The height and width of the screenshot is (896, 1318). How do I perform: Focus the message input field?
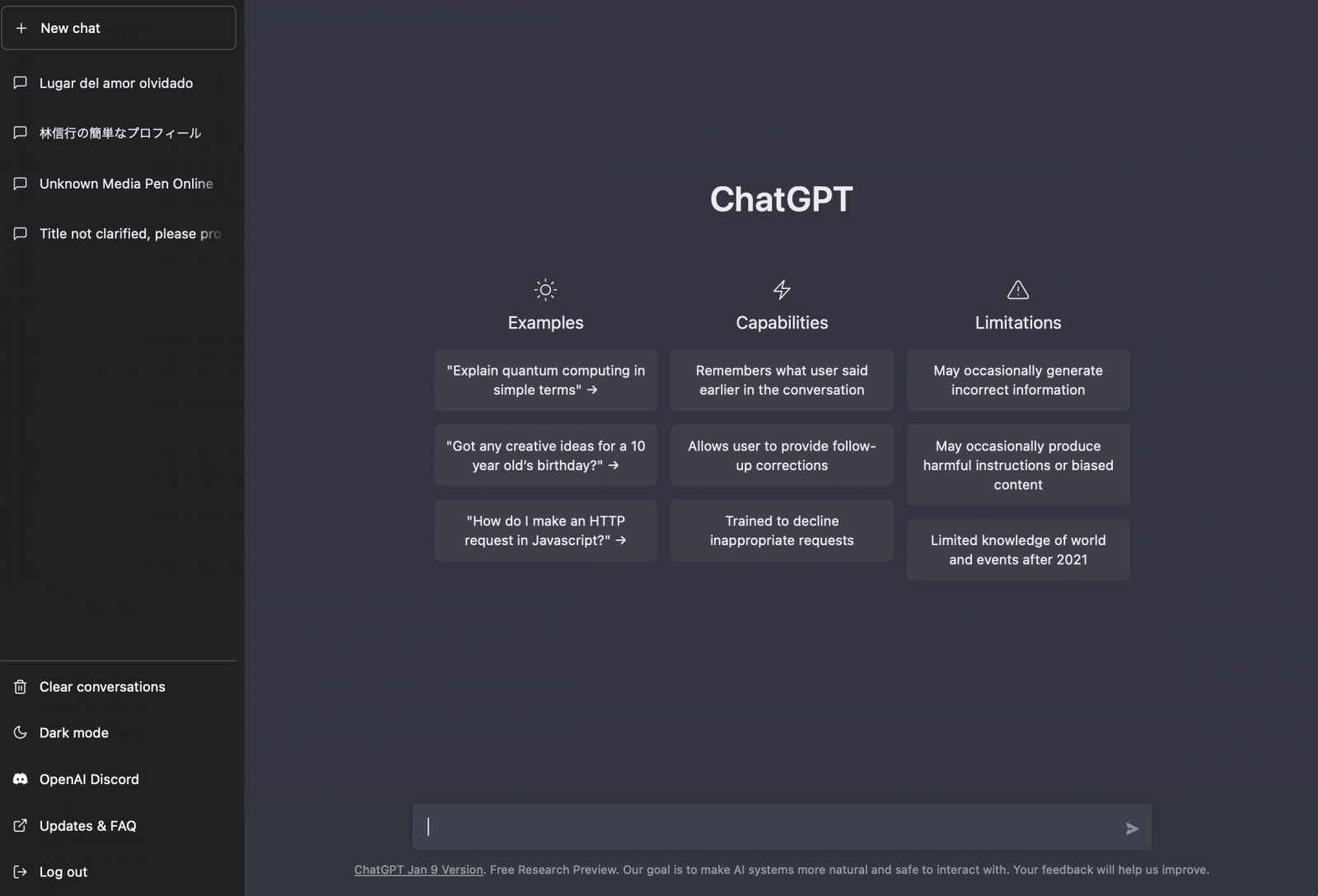(x=782, y=827)
